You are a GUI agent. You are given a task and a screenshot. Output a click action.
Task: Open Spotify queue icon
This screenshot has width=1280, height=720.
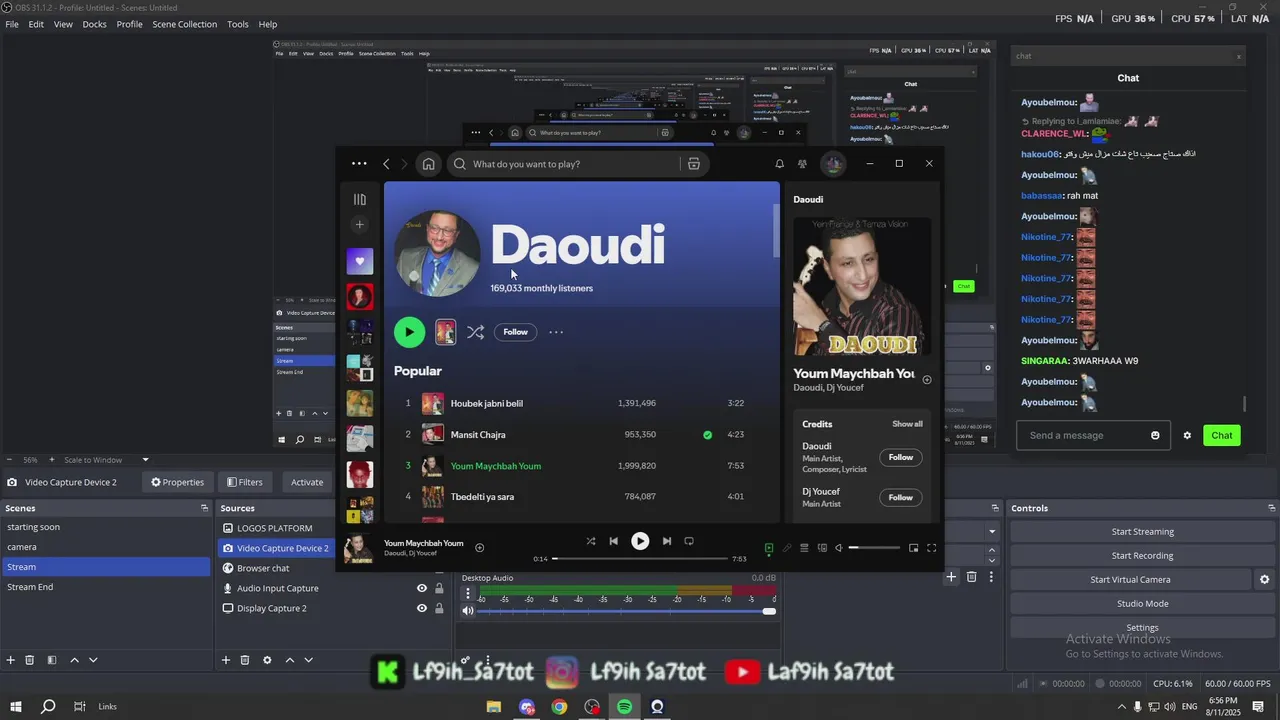click(804, 548)
